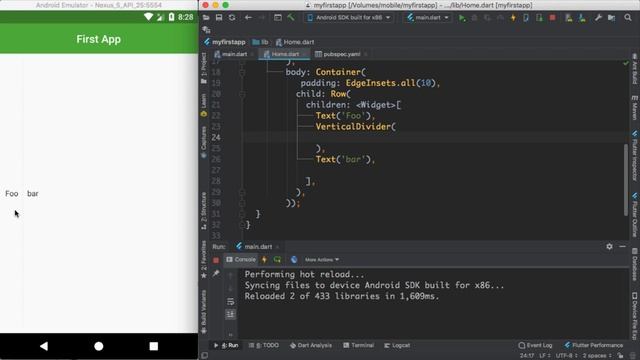The image size is (640, 360).
Task: Navigate back with the left arrow icon
Action: pos(248,18)
